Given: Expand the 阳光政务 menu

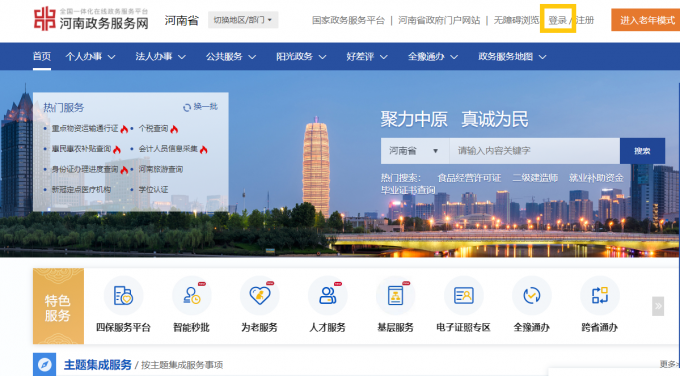Looking at the screenshot, I should click(x=301, y=56).
